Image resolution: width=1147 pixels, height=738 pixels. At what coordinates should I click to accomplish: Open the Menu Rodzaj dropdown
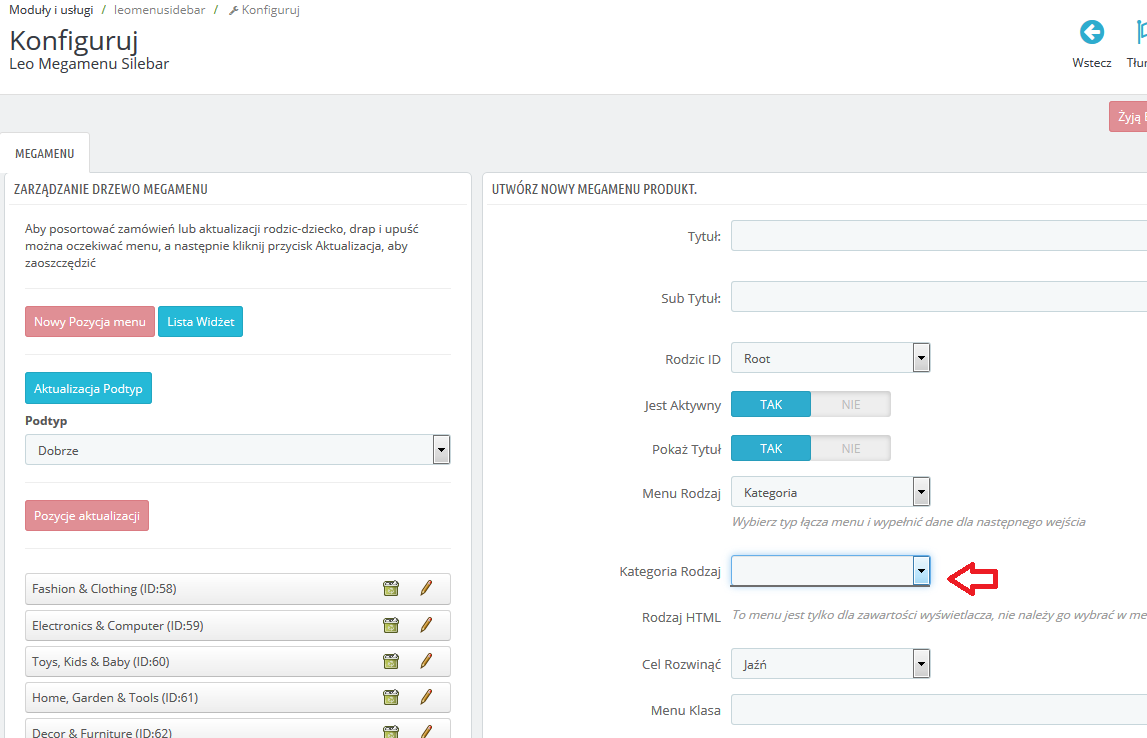(x=830, y=492)
